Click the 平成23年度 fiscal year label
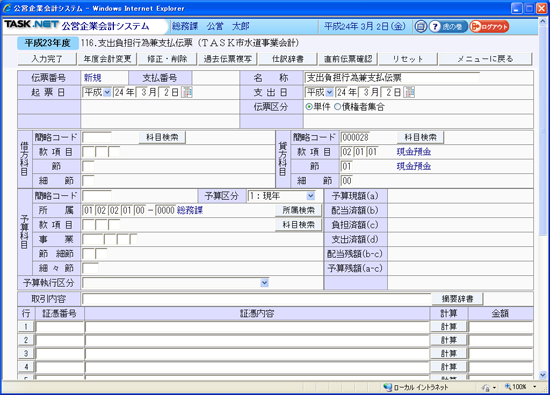Image resolution: width=550 pixels, height=395 pixels. pyautogui.click(x=48, y=43)
